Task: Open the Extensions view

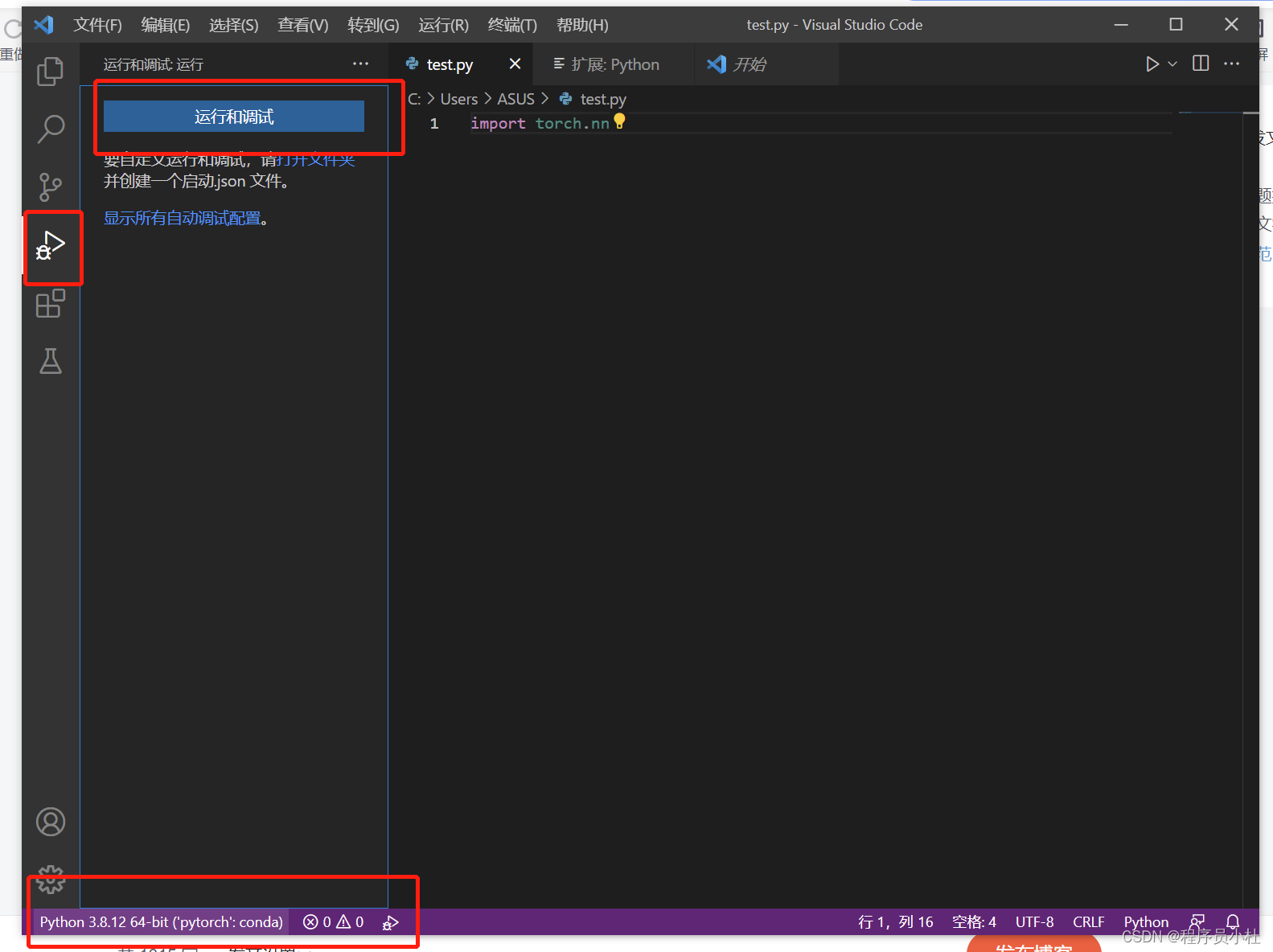Action: [x=51, y=303]
